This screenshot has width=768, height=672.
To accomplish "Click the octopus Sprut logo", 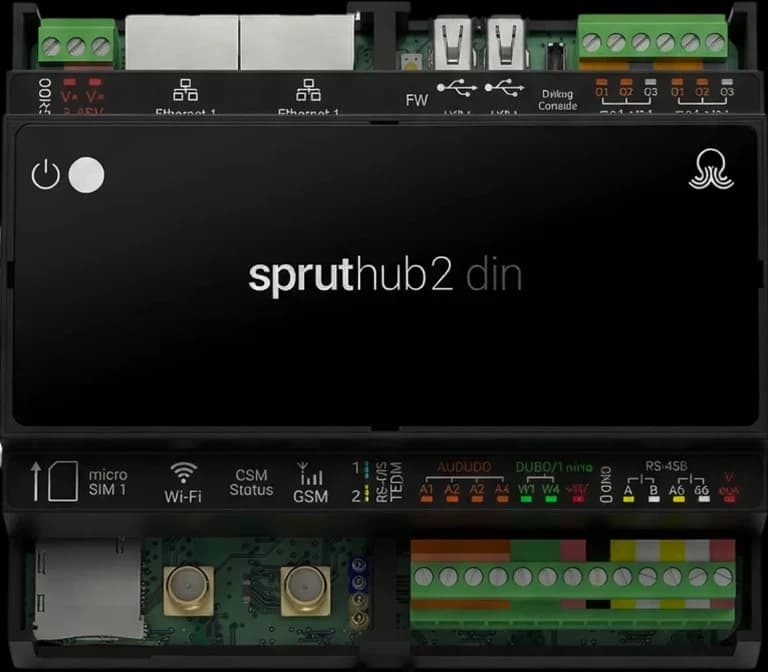I will [711, 168].
